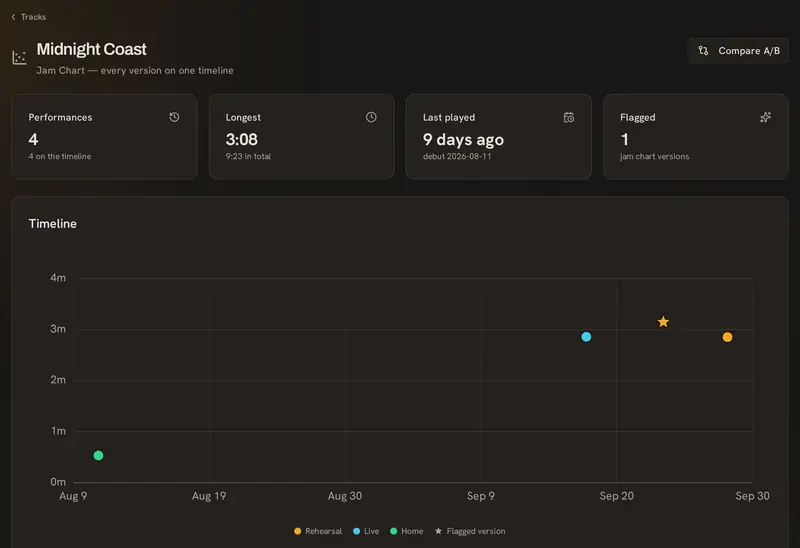Click the 3:08 longest duration value
Viewport: 800px width, 548px height.
(x=242, y=139)
